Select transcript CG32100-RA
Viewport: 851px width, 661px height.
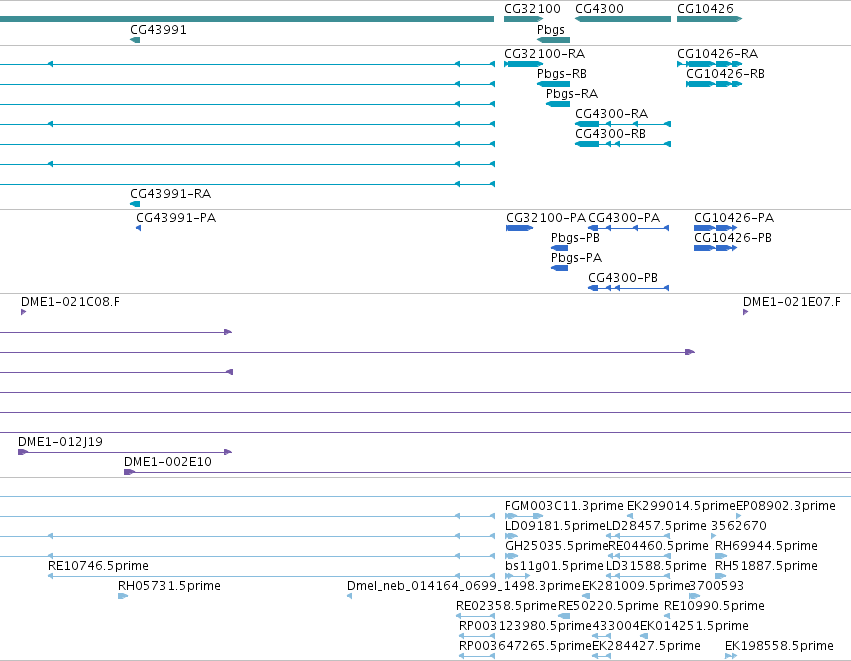pos(523,64)
